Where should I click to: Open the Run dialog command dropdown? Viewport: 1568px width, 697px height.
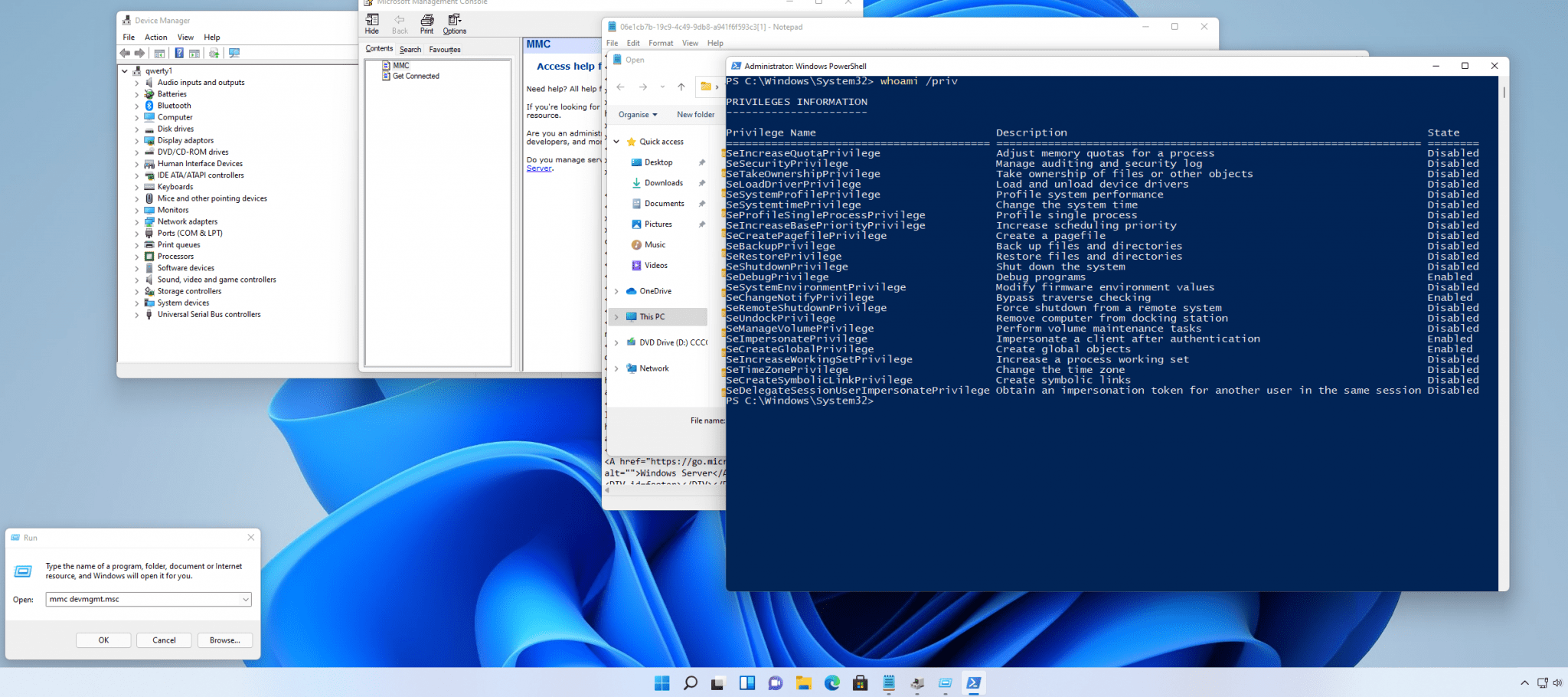[245, 600]
